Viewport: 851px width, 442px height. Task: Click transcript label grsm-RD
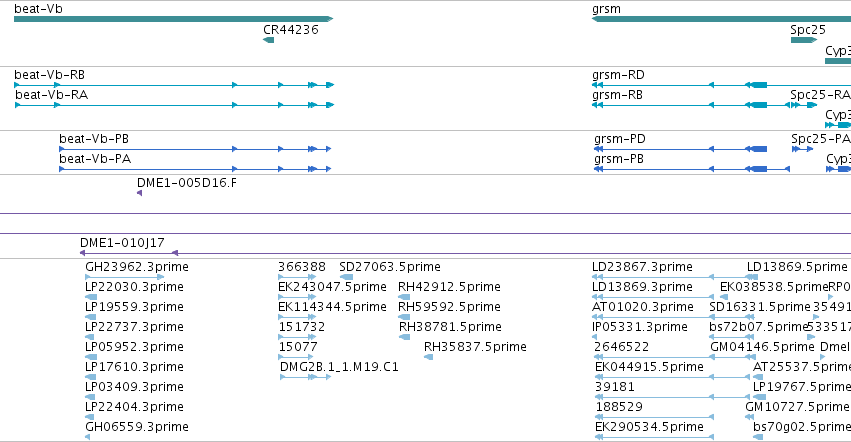tap(618, 75)
